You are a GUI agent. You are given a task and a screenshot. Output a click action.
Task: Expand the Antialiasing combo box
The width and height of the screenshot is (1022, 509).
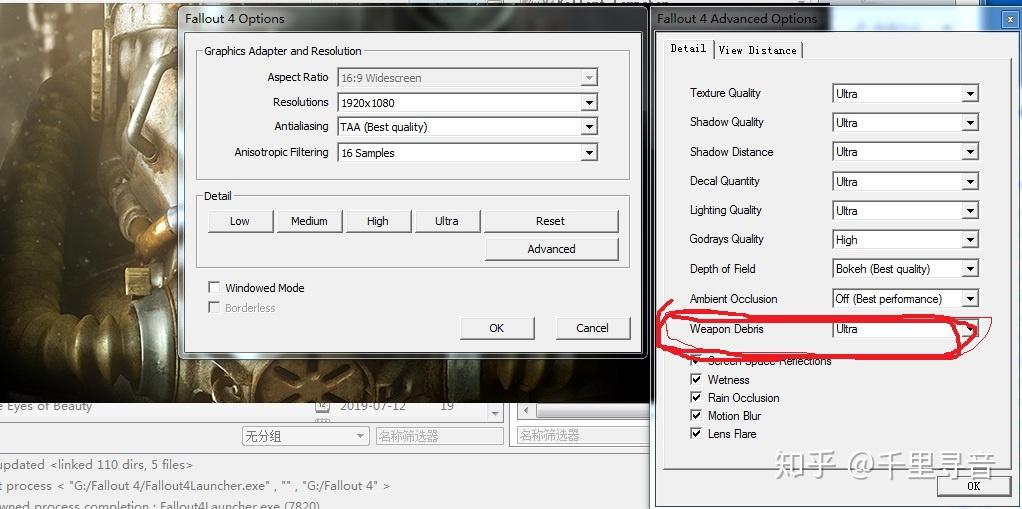coord(467,127)
